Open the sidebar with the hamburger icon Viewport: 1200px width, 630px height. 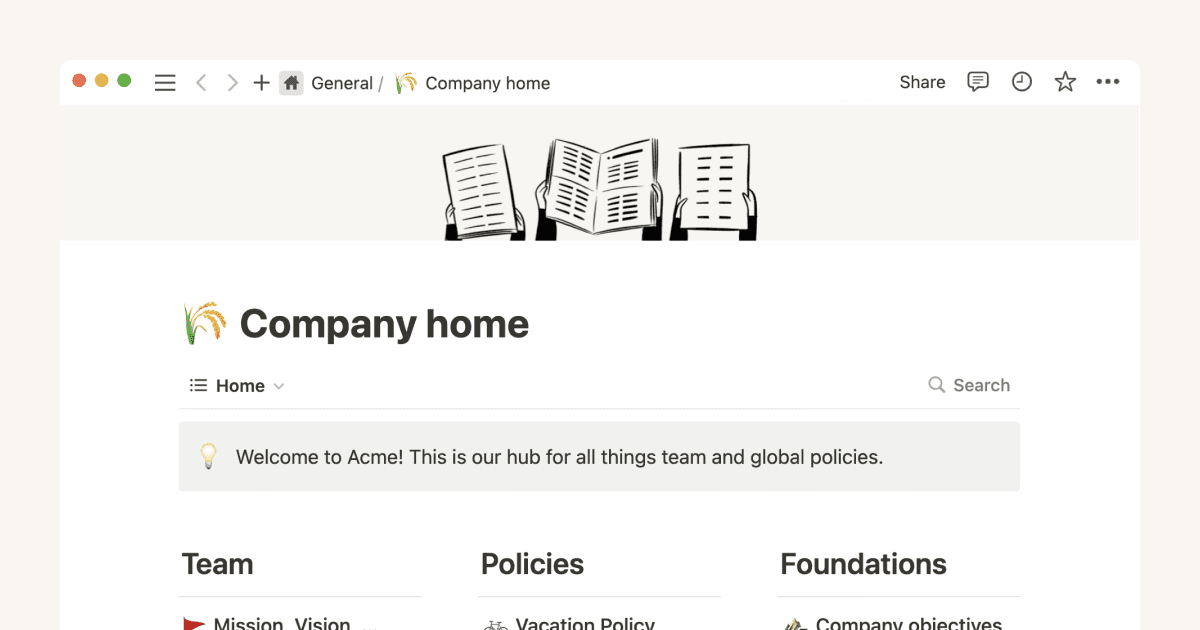[x=165, y=82]
